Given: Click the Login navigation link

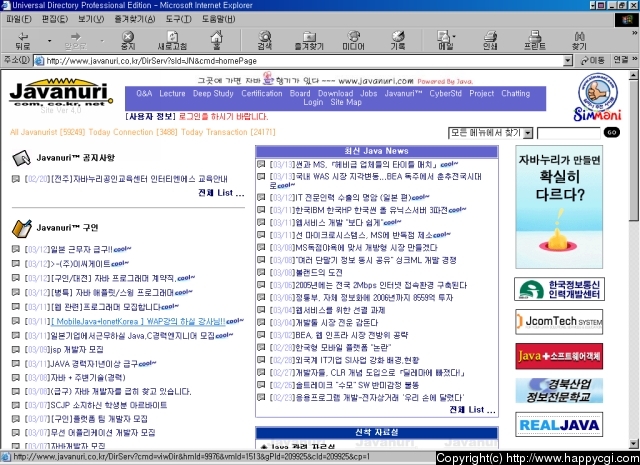Looking at the screenshot, I should pos(313,102).
